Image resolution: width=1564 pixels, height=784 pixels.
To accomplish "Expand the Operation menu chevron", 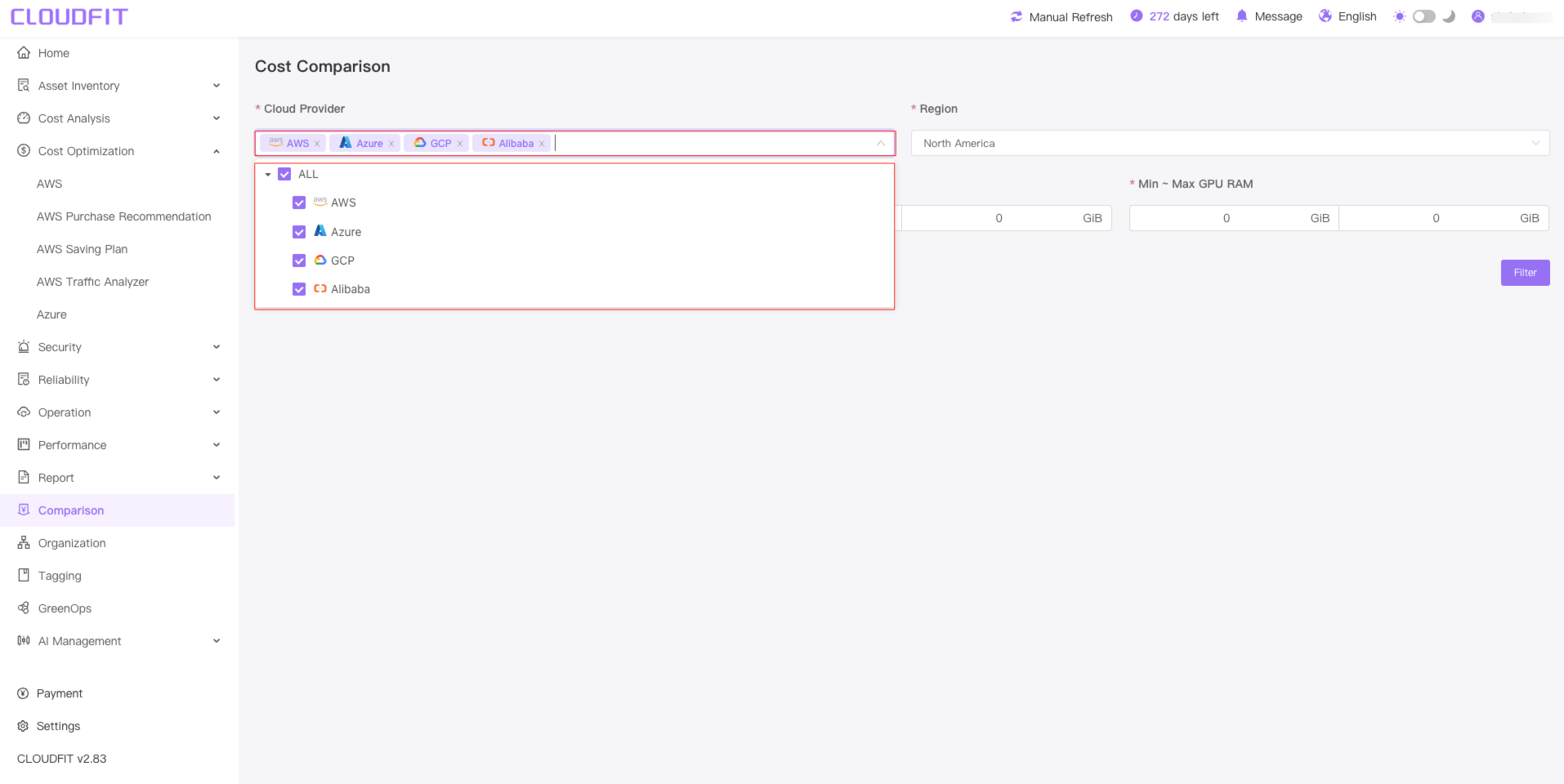I will [217, 412].
